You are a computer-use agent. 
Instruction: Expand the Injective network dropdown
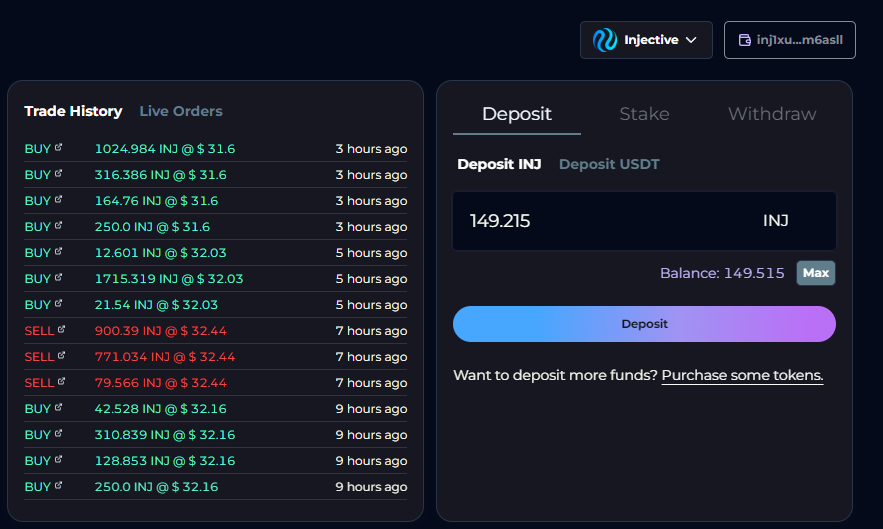[646, 40]
